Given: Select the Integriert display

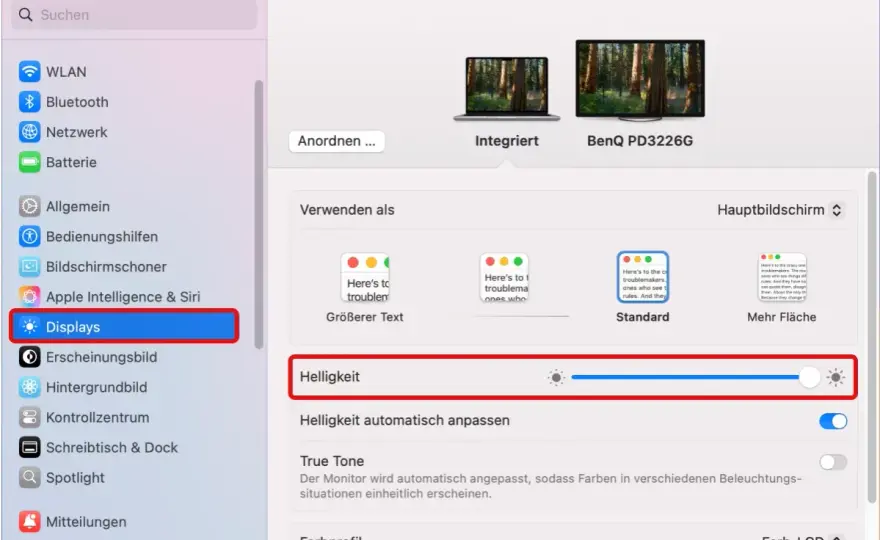Looking at the screenshot, I should [507, 101].
